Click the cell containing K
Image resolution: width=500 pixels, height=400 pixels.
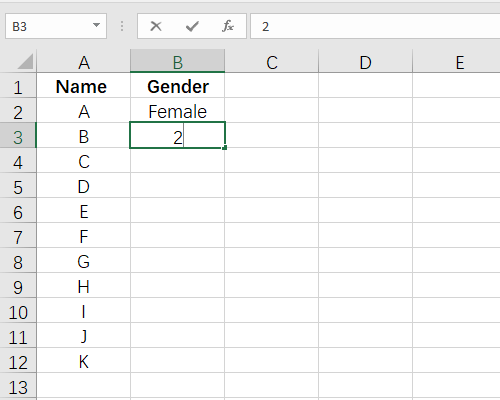[83, 360]
